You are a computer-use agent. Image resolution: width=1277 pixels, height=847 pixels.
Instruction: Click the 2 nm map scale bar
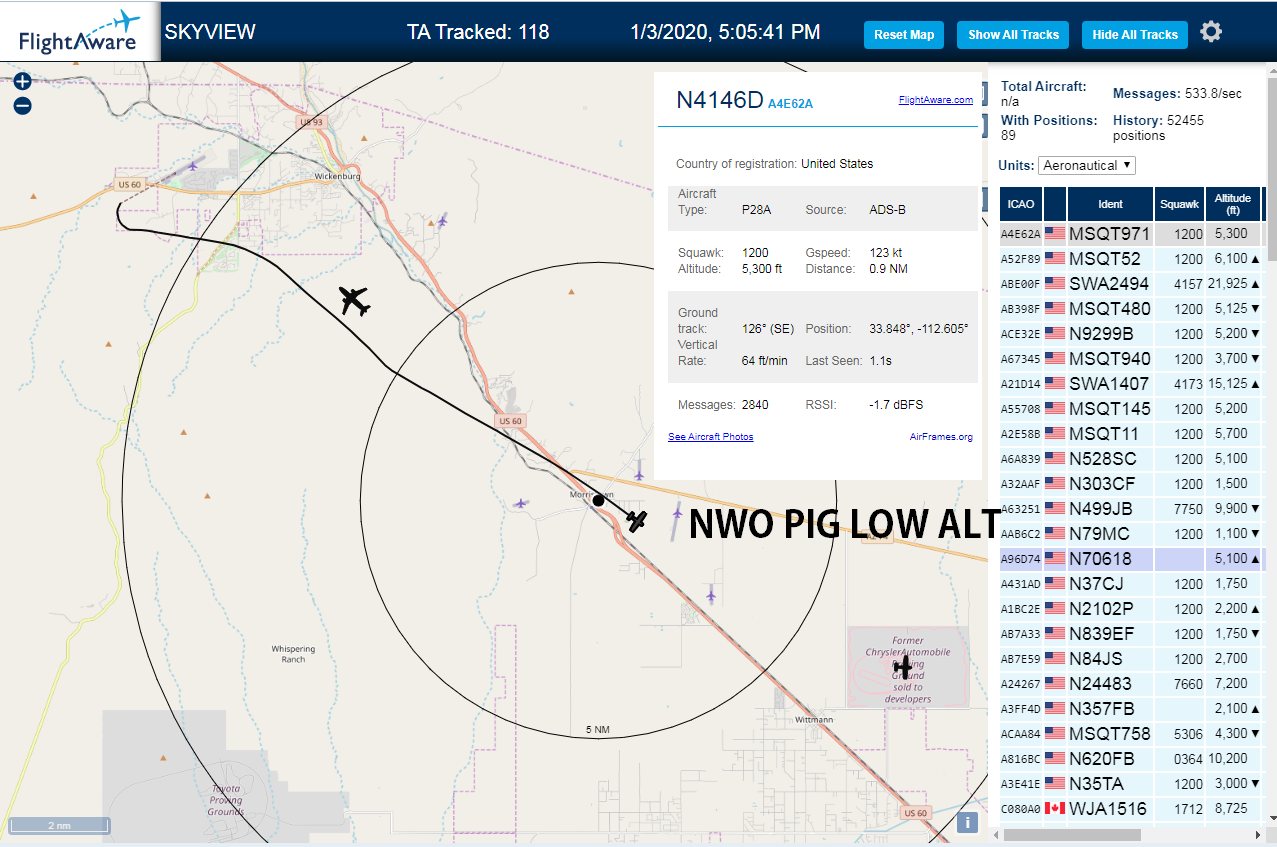click(x=58, y=826)
